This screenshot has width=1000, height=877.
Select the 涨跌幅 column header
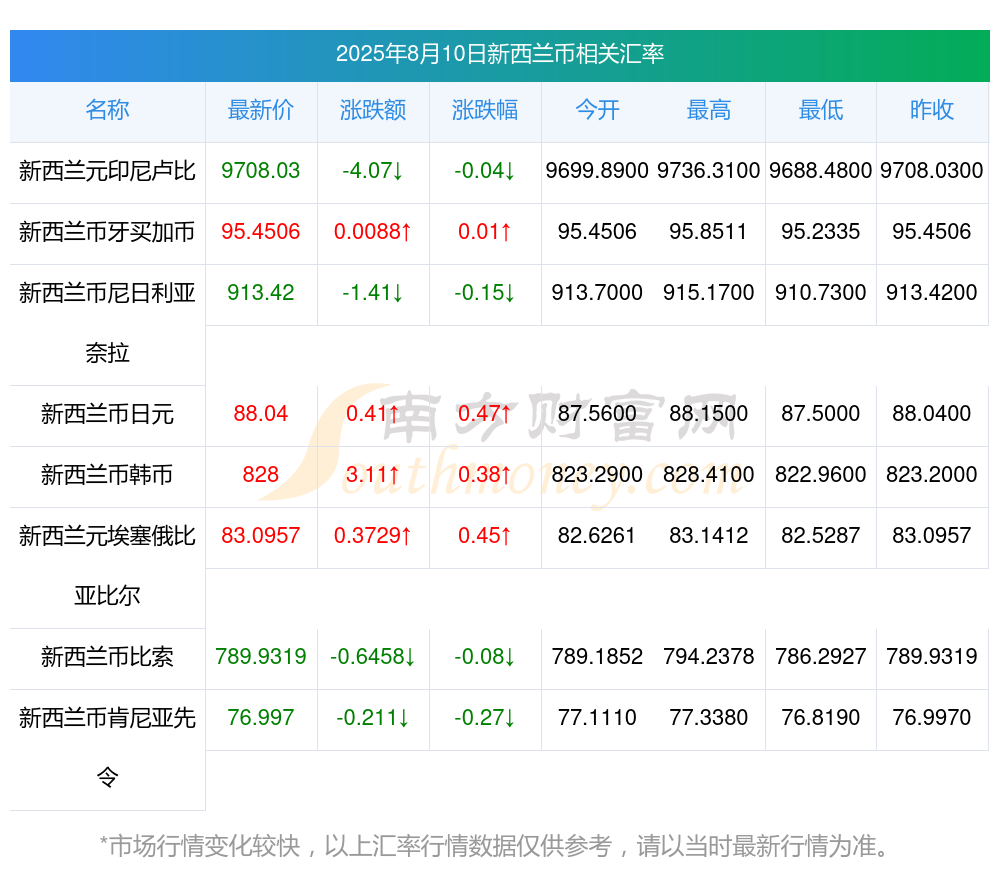point(485,110)
